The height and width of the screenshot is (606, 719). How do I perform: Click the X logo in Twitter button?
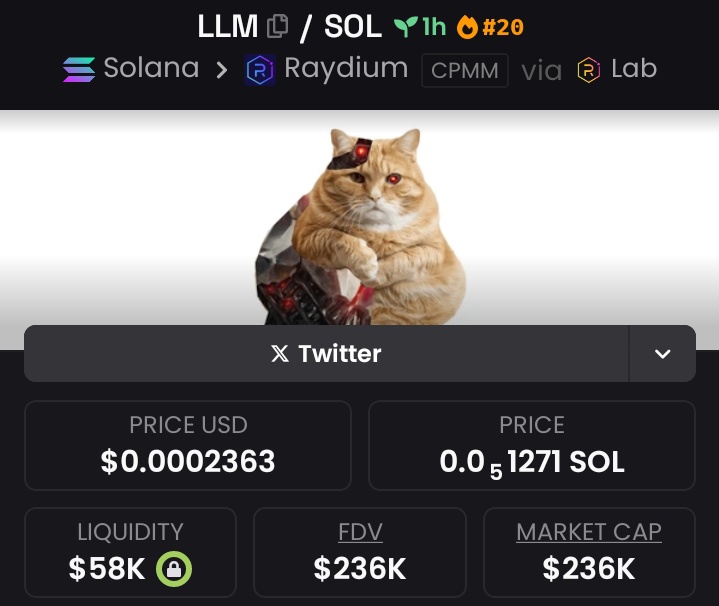click(280, 353)
